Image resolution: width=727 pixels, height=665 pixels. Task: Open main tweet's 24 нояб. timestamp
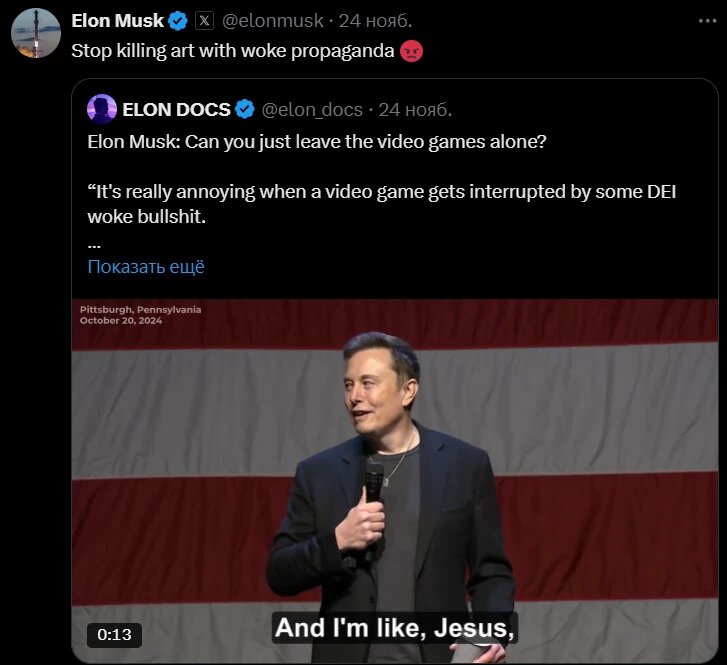[x=374, y=20]
